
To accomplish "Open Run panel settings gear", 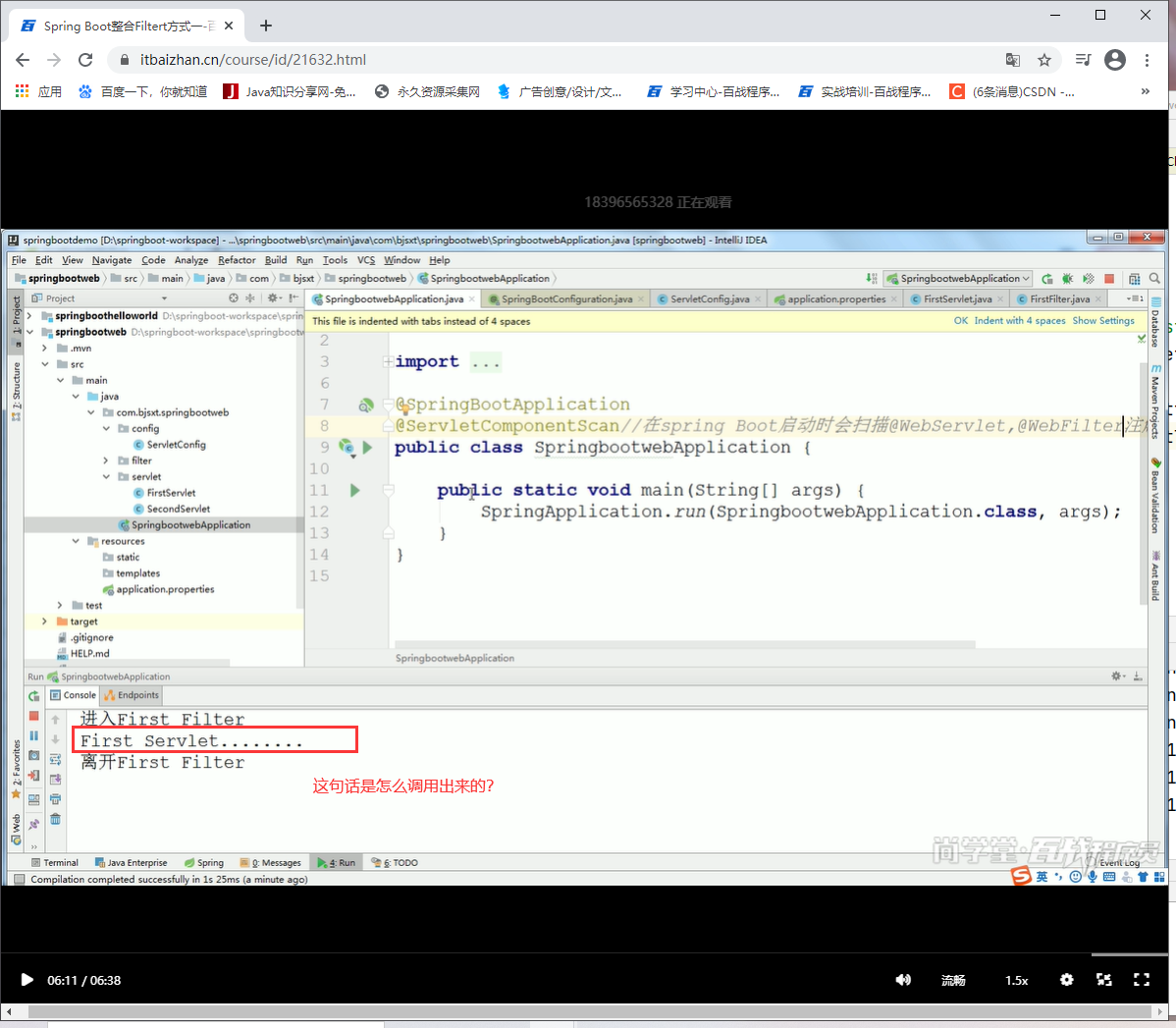I will 1116,676.
